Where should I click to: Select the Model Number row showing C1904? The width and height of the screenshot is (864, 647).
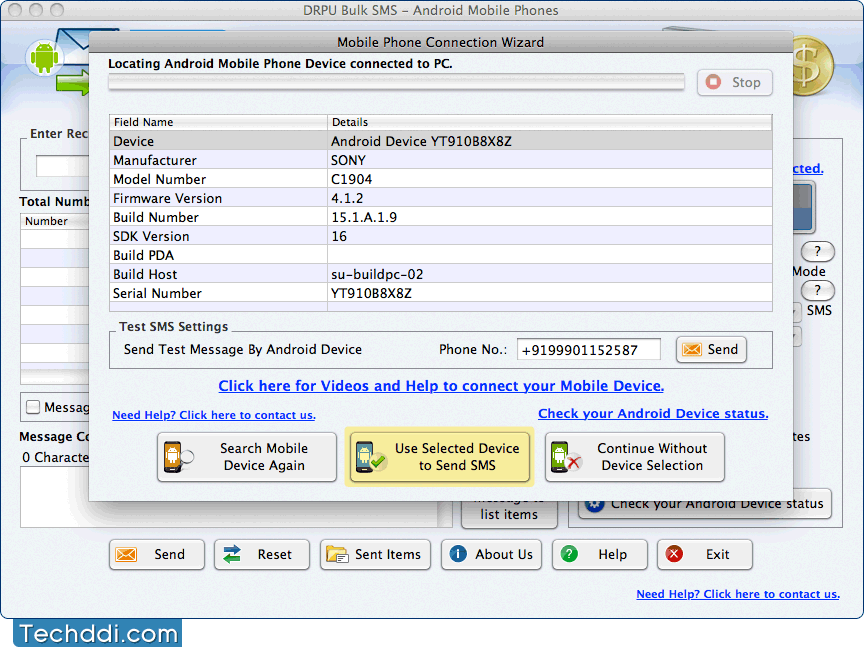pyautogui.click(x=441, y=179)
